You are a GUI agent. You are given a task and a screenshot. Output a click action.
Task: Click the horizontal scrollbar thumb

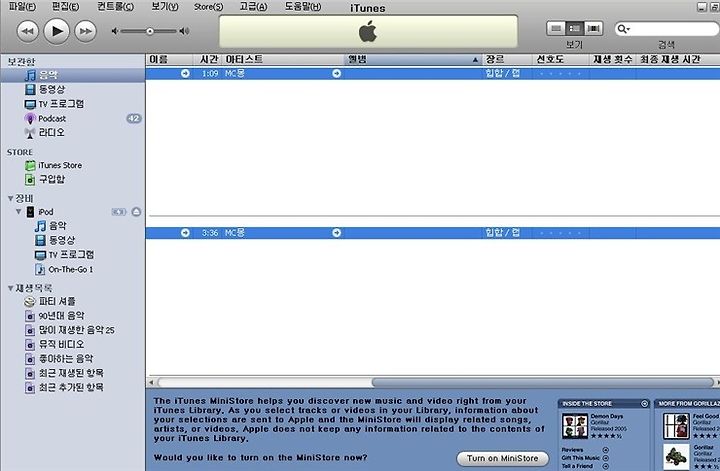click(x=542, y=382)
